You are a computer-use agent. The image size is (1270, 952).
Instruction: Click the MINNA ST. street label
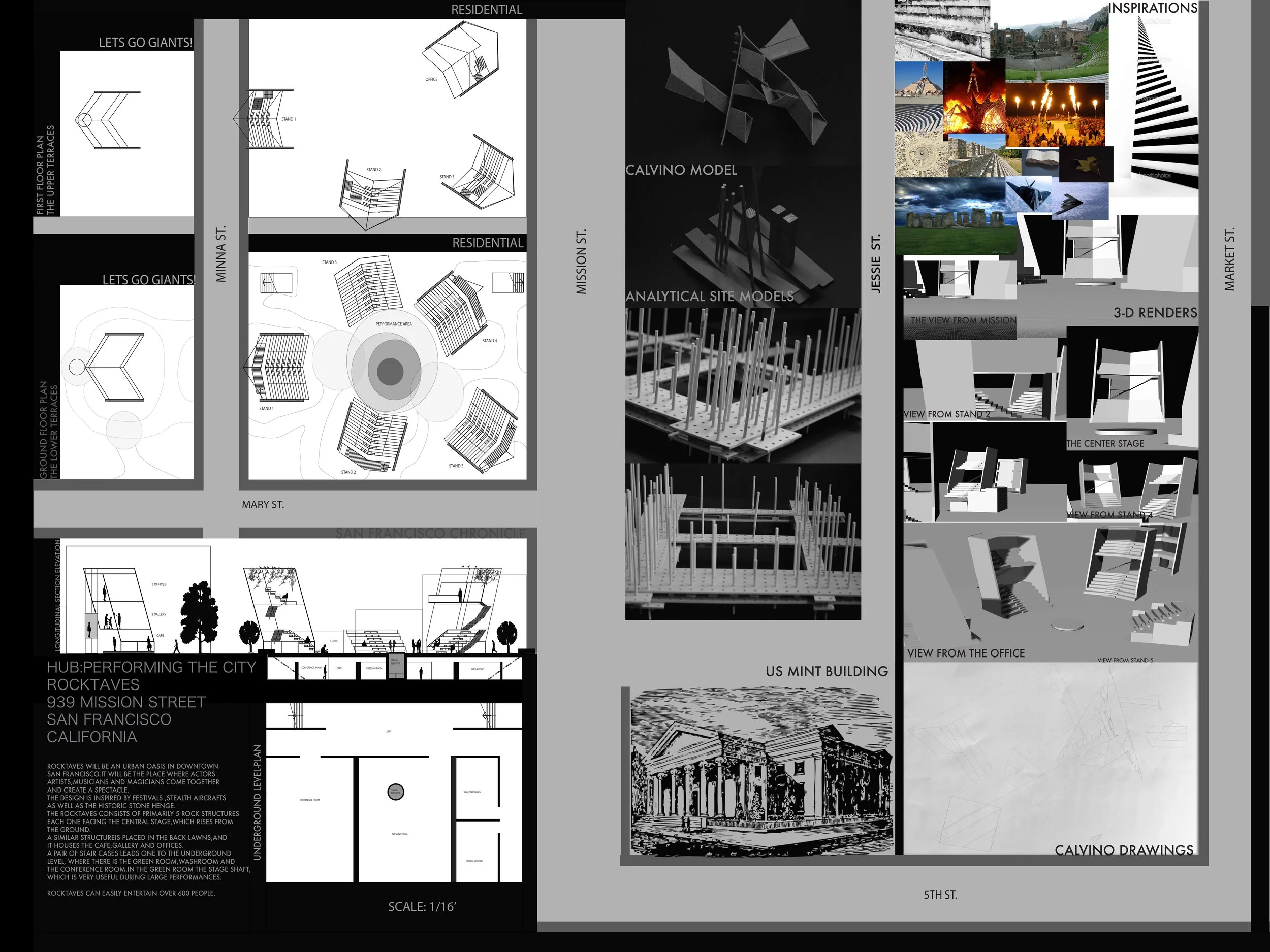tap(220, 254)
